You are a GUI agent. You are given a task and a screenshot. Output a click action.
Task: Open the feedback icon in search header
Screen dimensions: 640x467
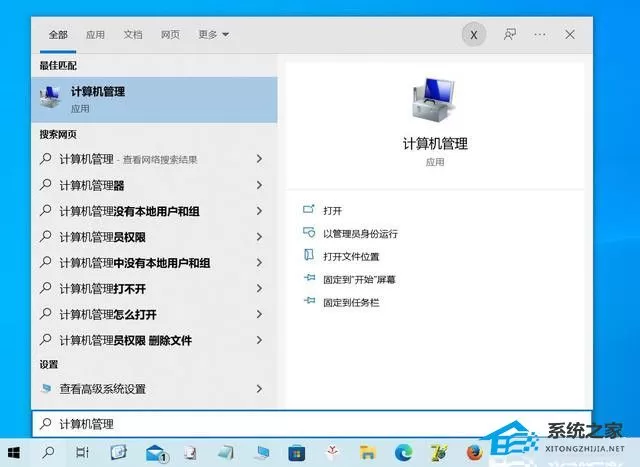[x=509, y=35]
